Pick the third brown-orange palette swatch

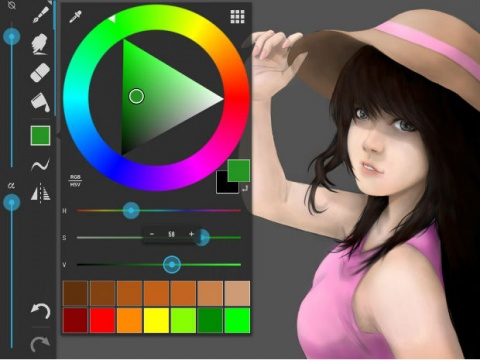pyautogui.click(x=129, y=293)
